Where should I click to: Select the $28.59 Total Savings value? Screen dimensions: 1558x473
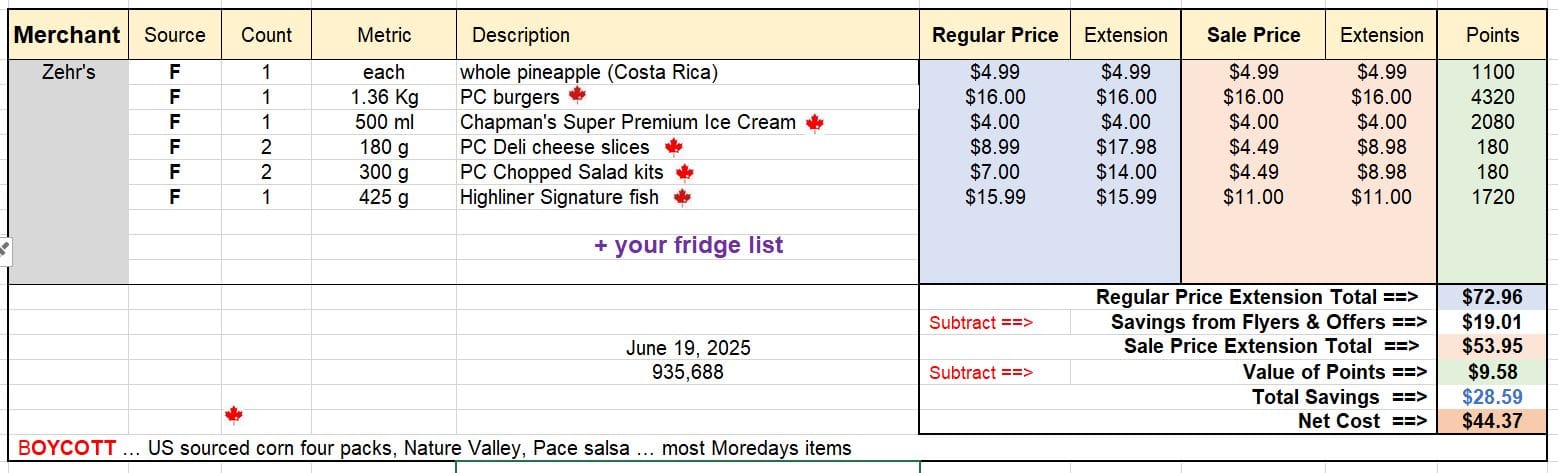[x=1492, y=396]
